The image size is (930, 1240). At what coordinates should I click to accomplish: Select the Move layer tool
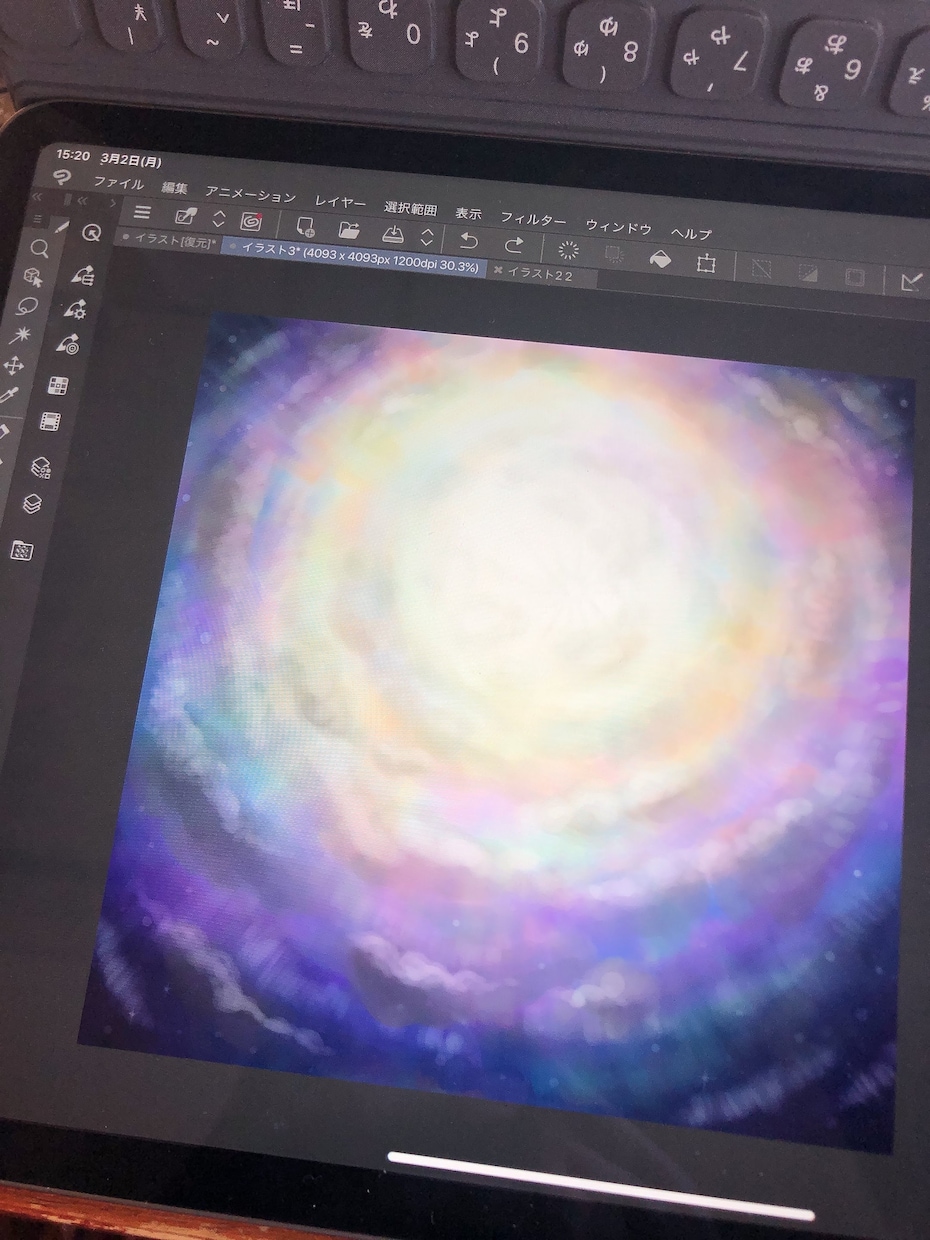click(15, 365)
